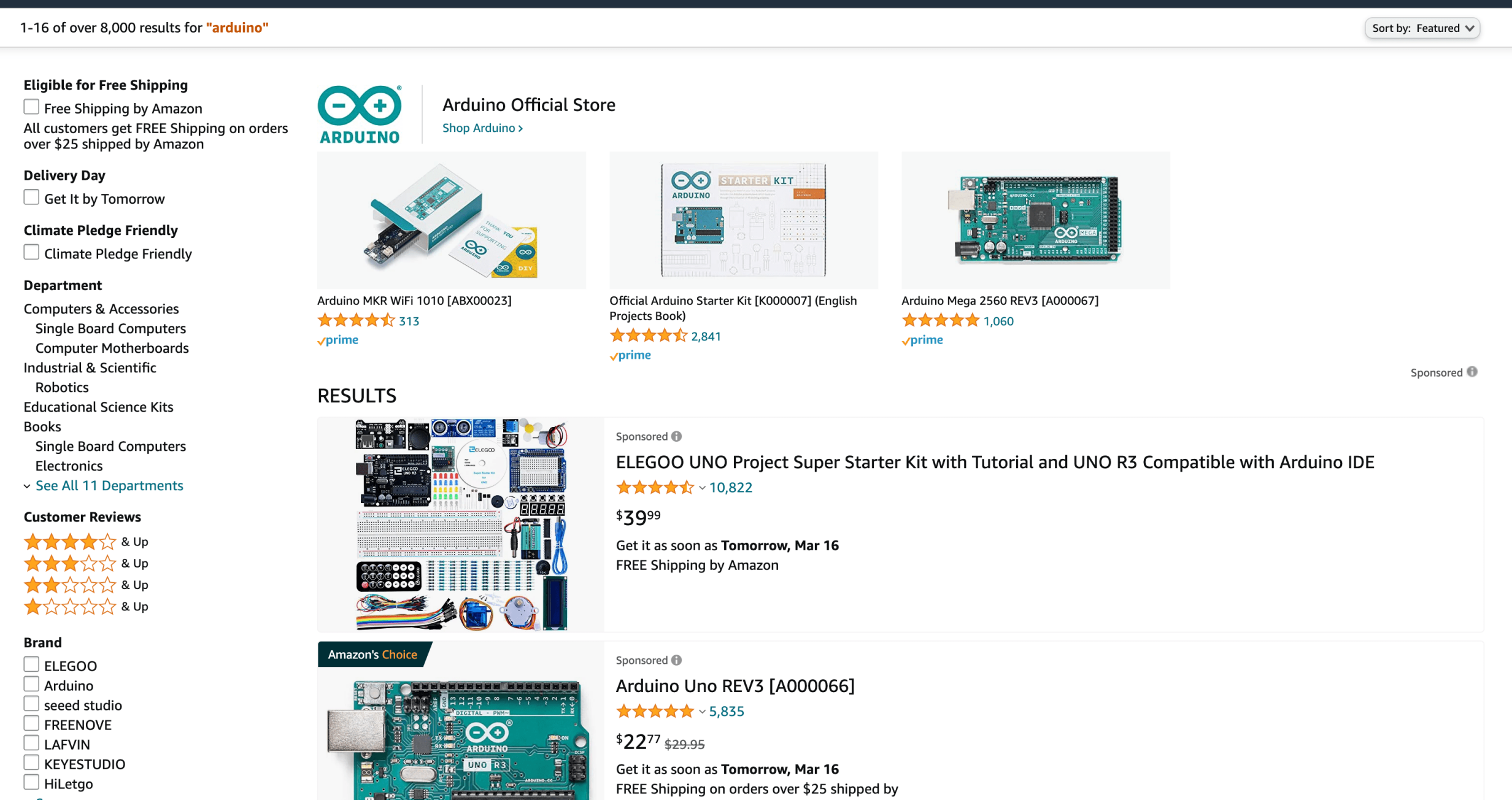The height and width of the screenshot is (800, 1512).
Task: Click the Arduino MKR WiFi 1010 product image
Action: coord(452,220)
